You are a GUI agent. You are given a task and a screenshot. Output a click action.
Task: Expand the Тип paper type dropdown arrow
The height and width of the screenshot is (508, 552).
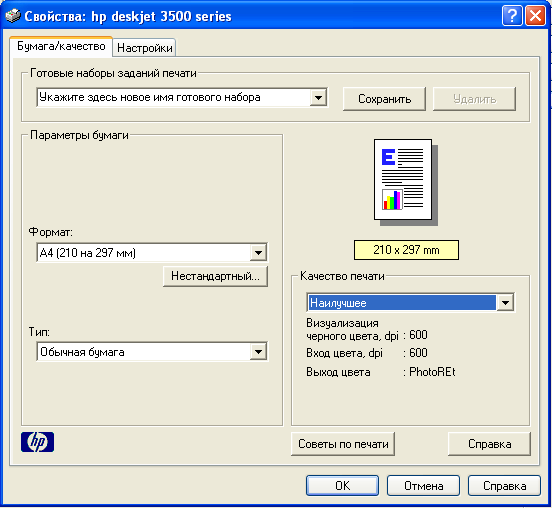258,352
